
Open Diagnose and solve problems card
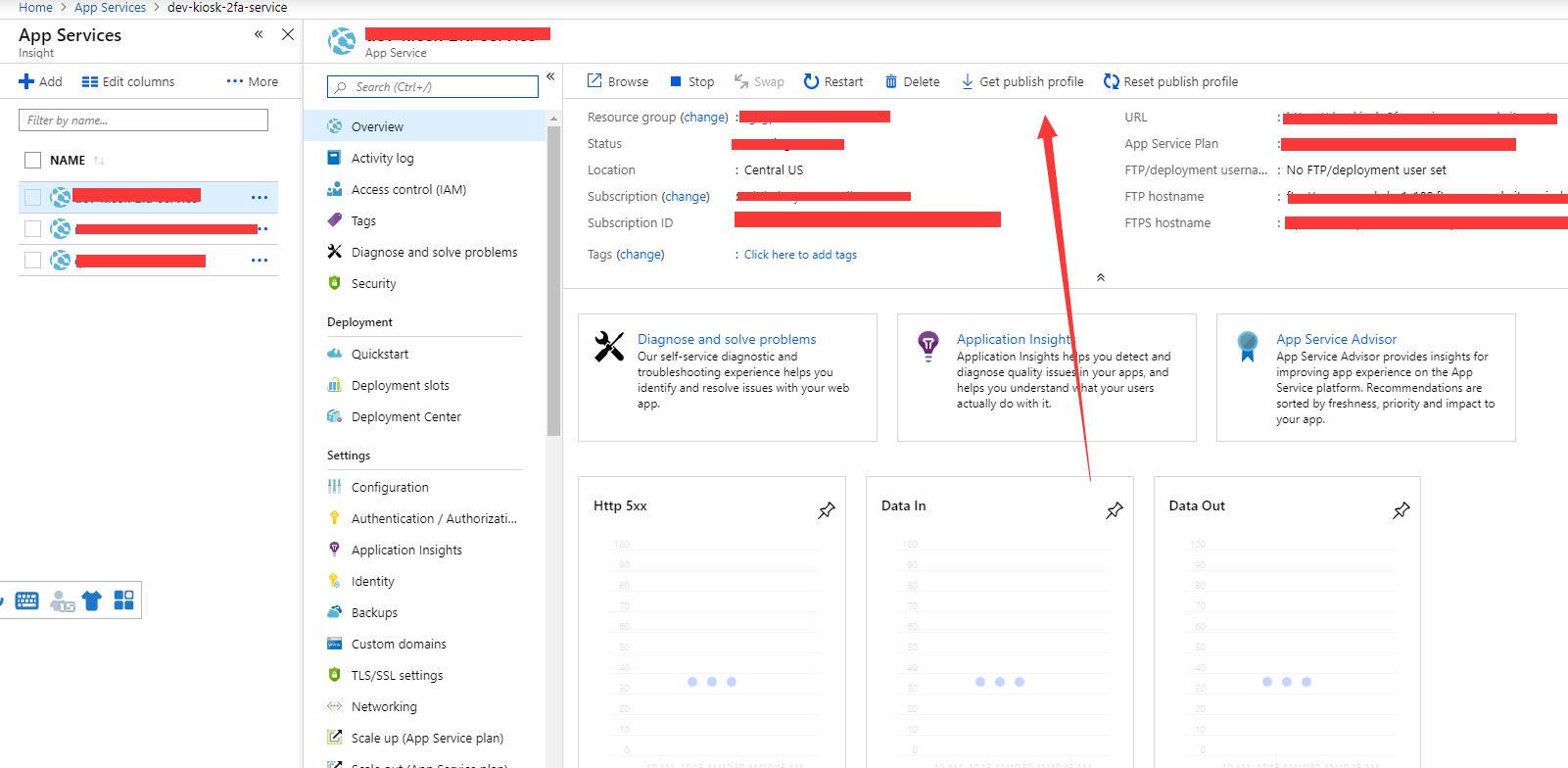point(727,377)
